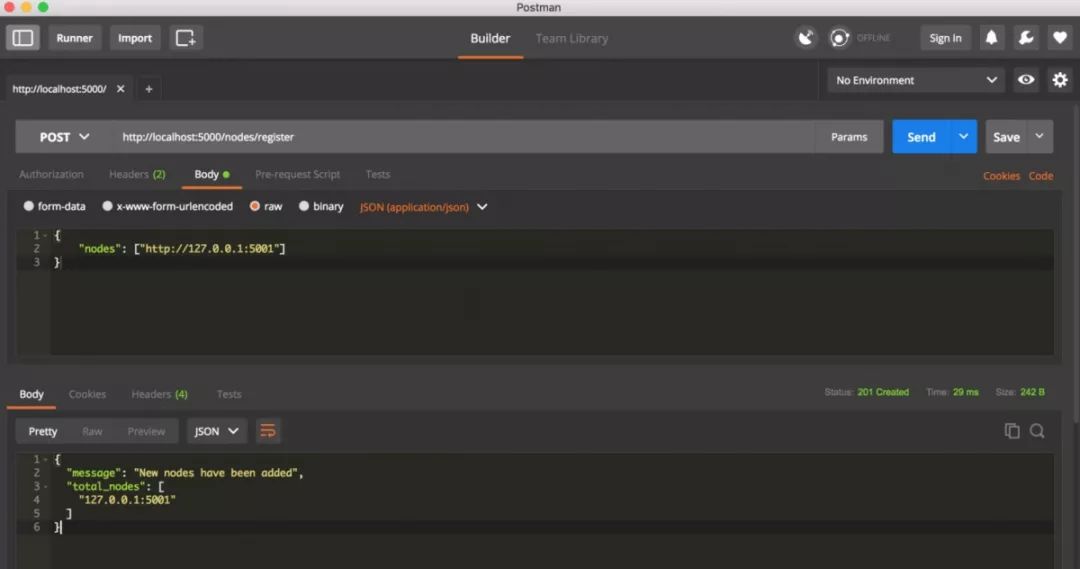This screenshot has width=1080, height=569.
Task: Toggle response line wrap icon
Action: click(x=268, y=431)
